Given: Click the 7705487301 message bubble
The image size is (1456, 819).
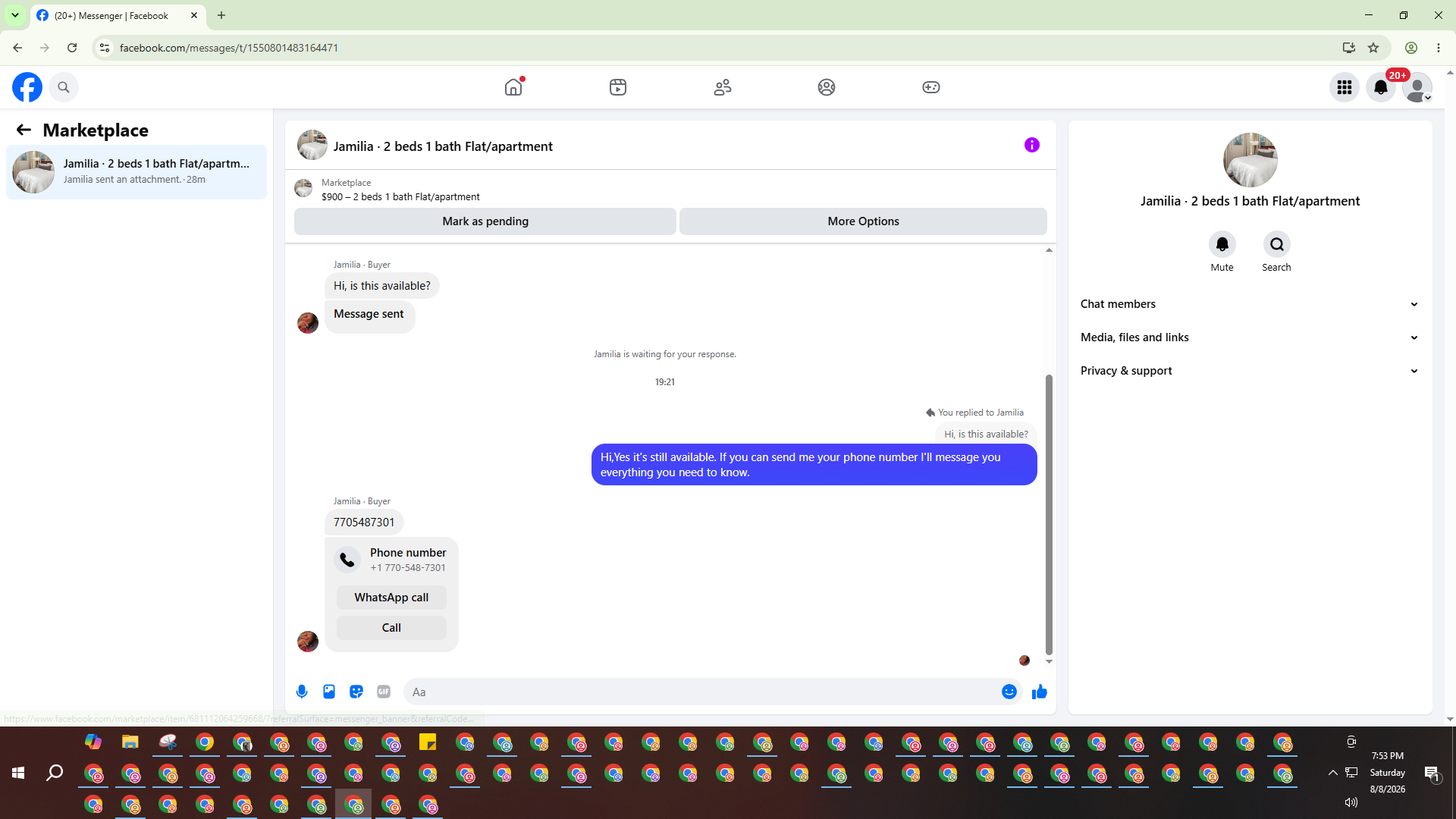Looking at the screenshot, I should click(x=364, y=522).
